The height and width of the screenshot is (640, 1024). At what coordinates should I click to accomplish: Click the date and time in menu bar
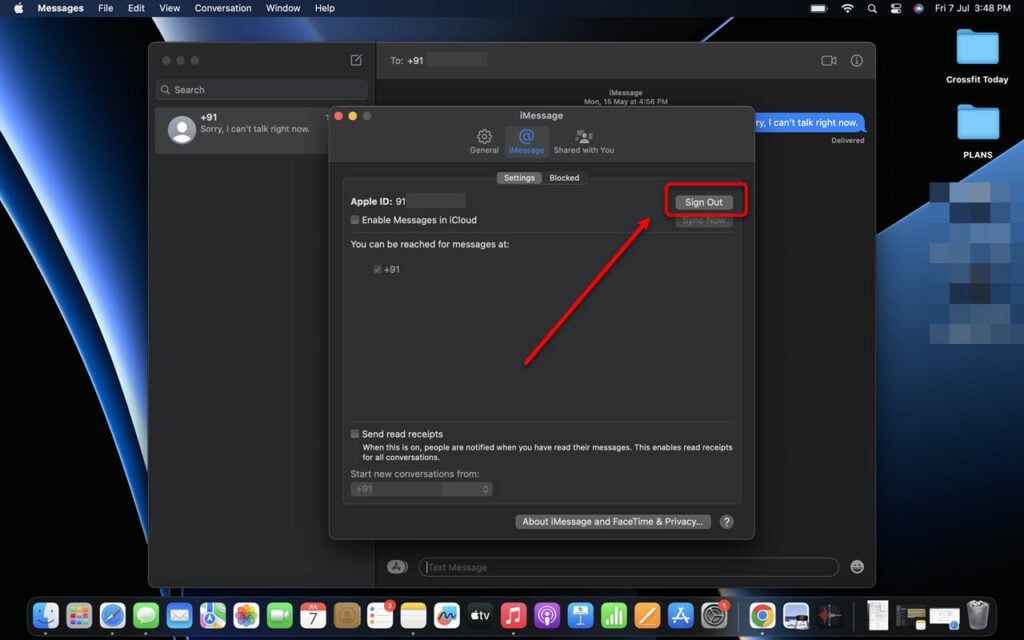972,8
